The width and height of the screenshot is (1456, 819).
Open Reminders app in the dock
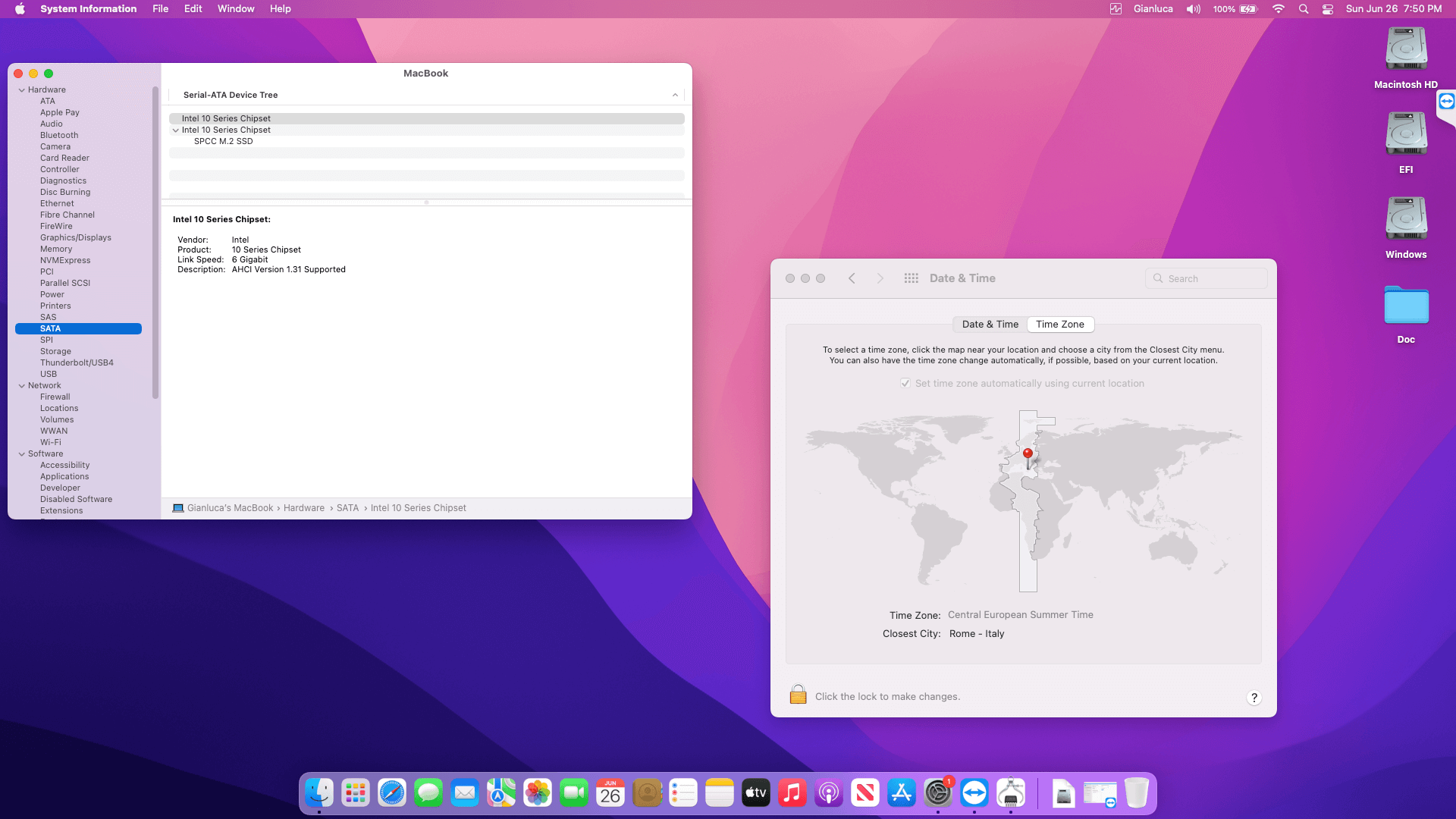tap(683, 793)
